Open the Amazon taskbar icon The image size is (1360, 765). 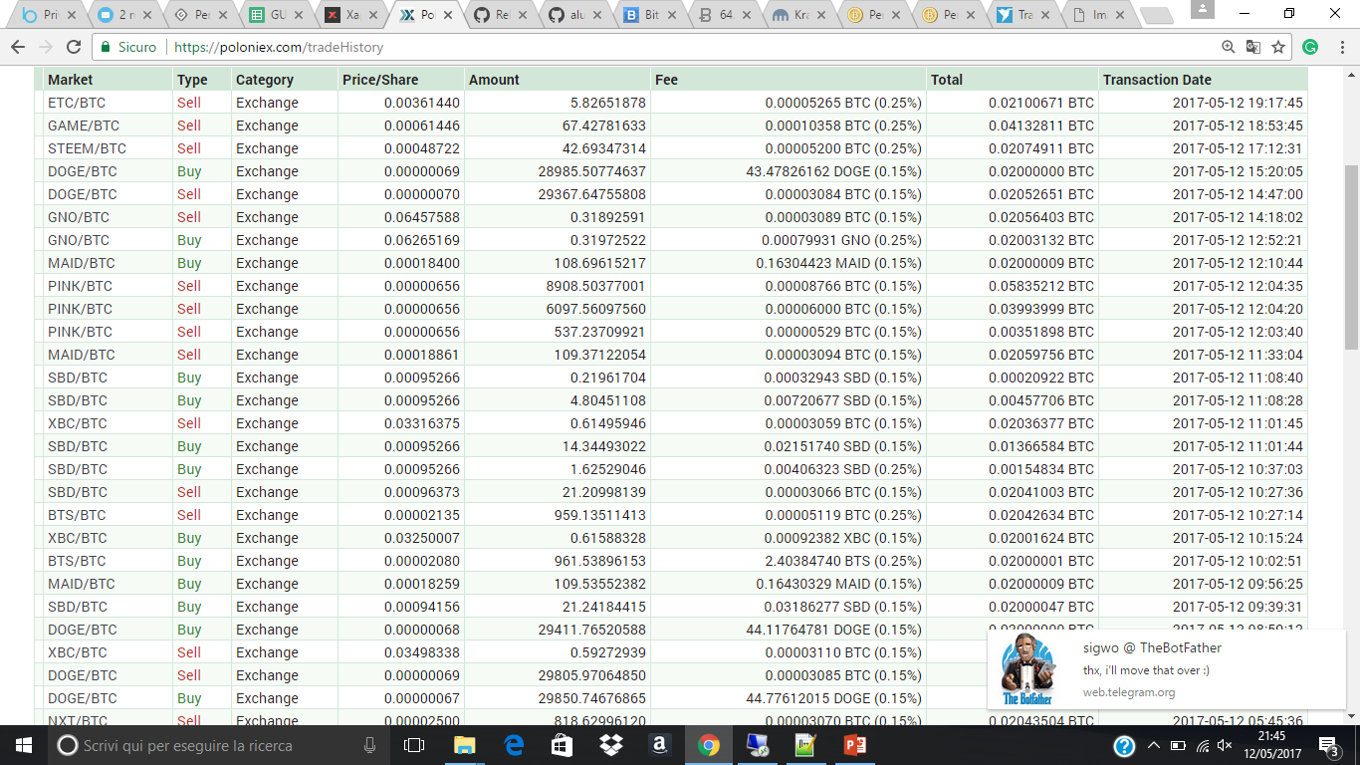(659, 745)
